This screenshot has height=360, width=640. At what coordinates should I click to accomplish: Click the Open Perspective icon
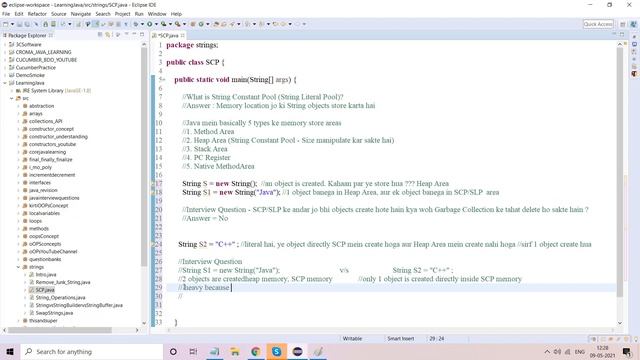click(x=623, y=24)
